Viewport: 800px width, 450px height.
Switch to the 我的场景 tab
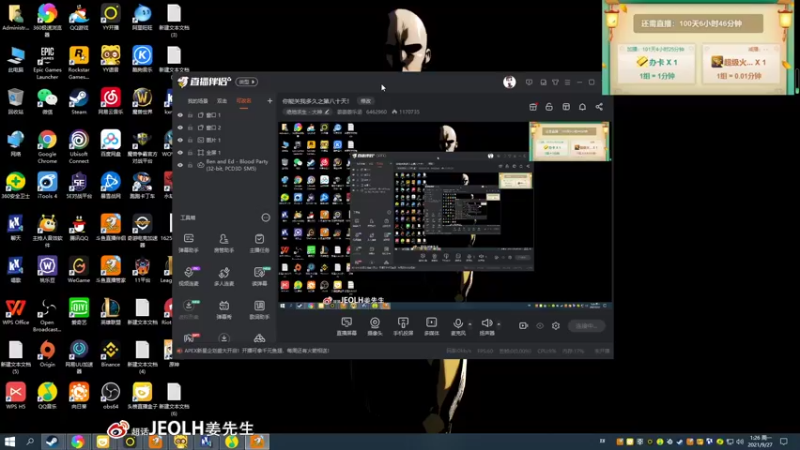click(x=197, y=101)
